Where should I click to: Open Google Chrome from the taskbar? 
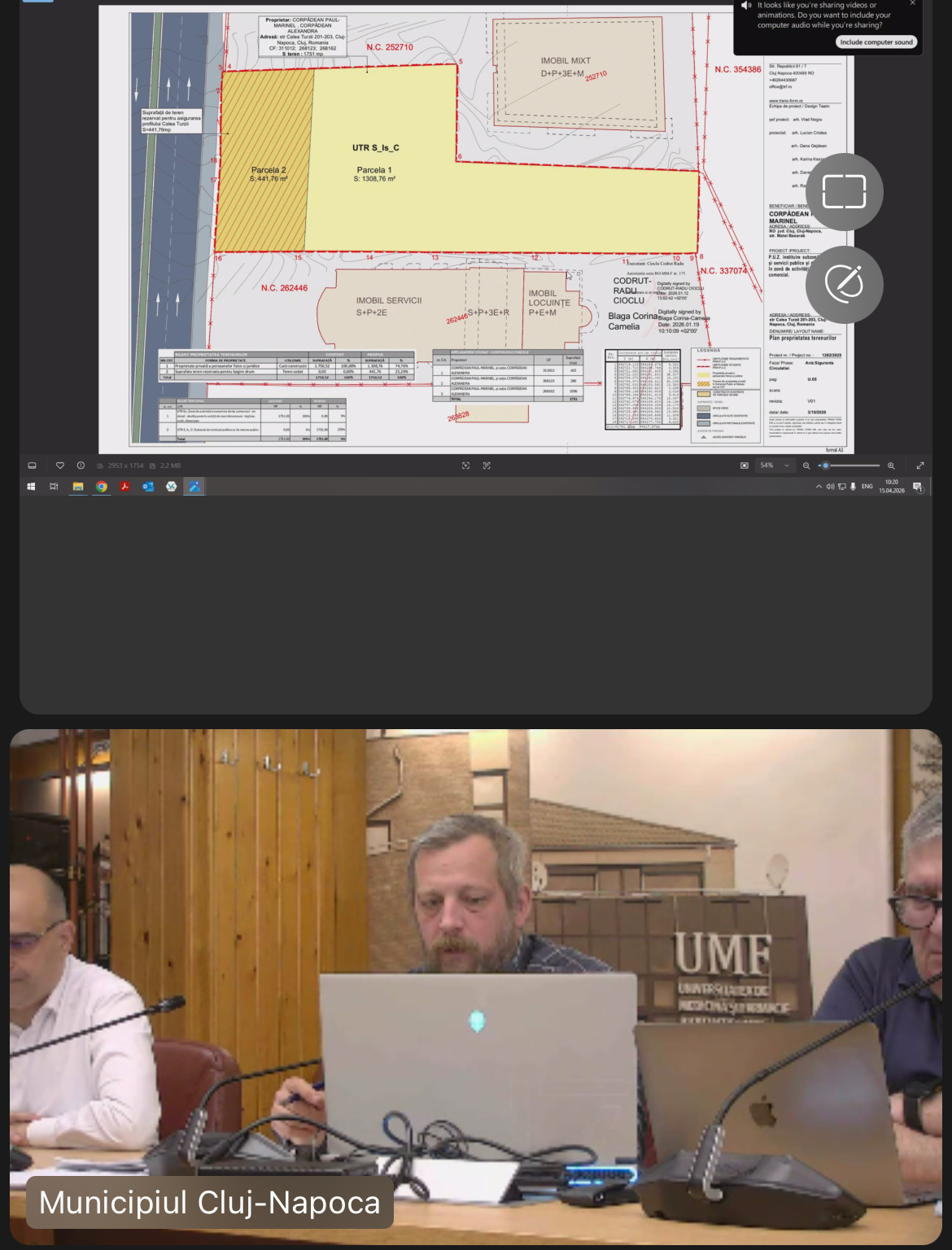coord(102,487)
